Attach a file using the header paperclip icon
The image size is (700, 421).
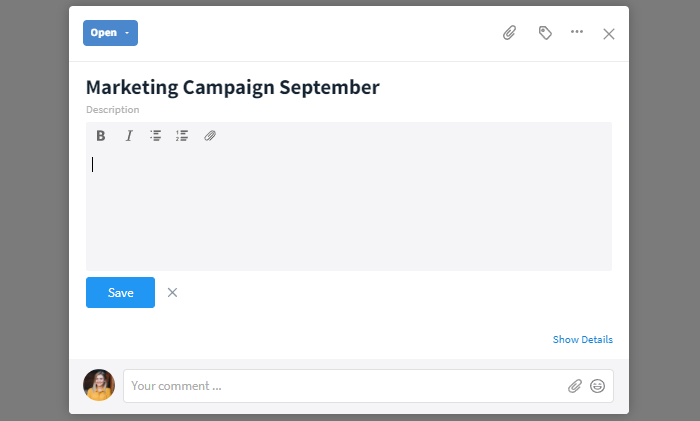pos(509,33)
